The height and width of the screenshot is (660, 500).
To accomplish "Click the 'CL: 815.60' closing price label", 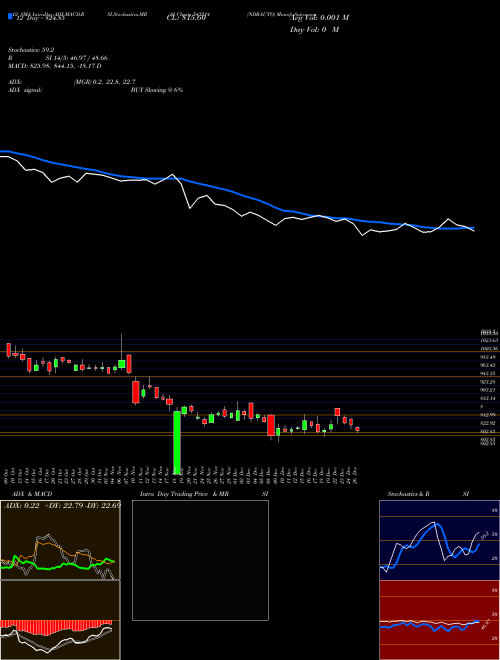I will click(x=186, y=18).
